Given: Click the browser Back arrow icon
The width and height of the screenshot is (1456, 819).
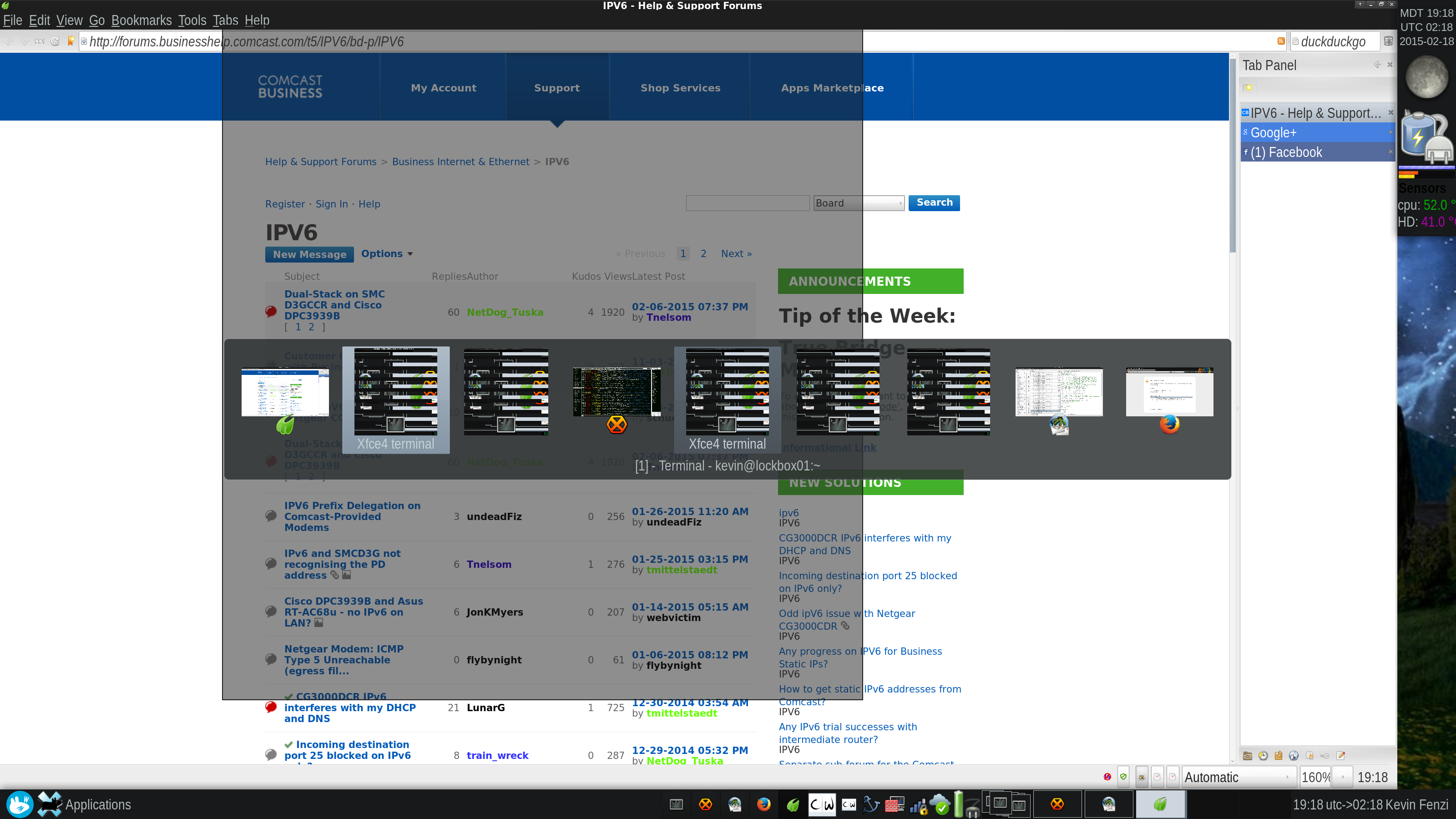Looking at the screenshot, I should point(9,41).
